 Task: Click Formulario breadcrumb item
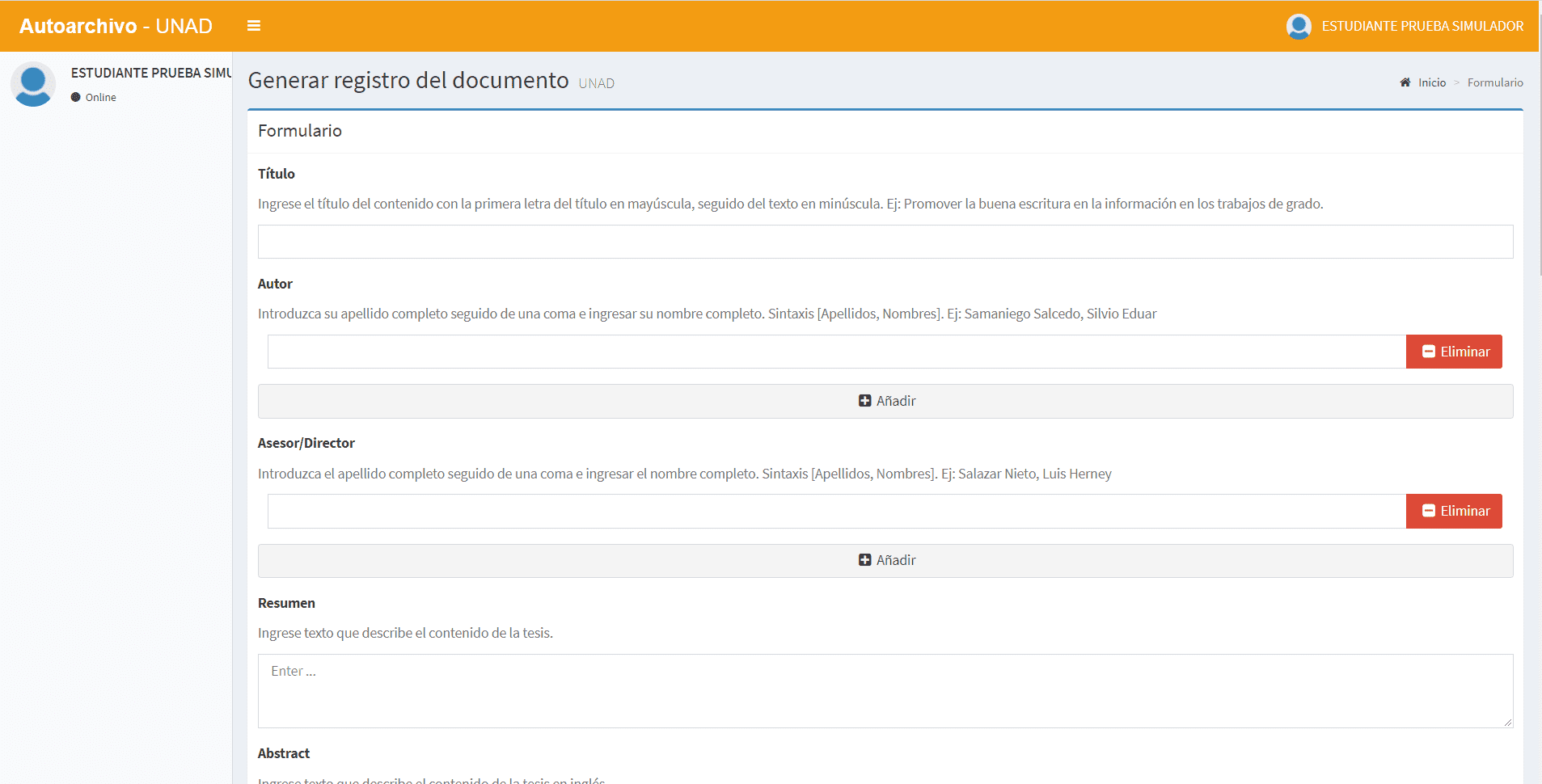[x=1495, y=82]
